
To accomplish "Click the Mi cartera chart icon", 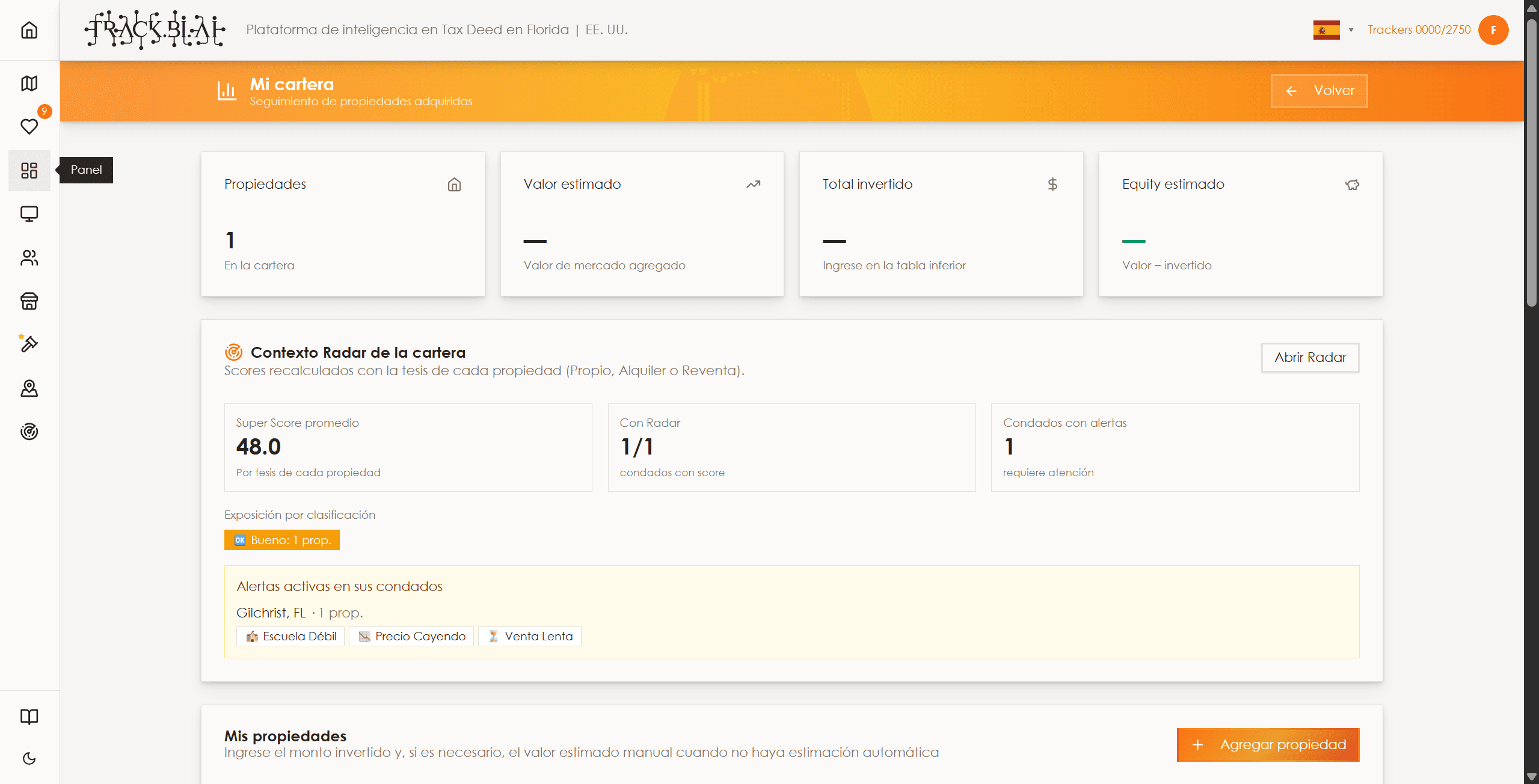I will 227,91.
